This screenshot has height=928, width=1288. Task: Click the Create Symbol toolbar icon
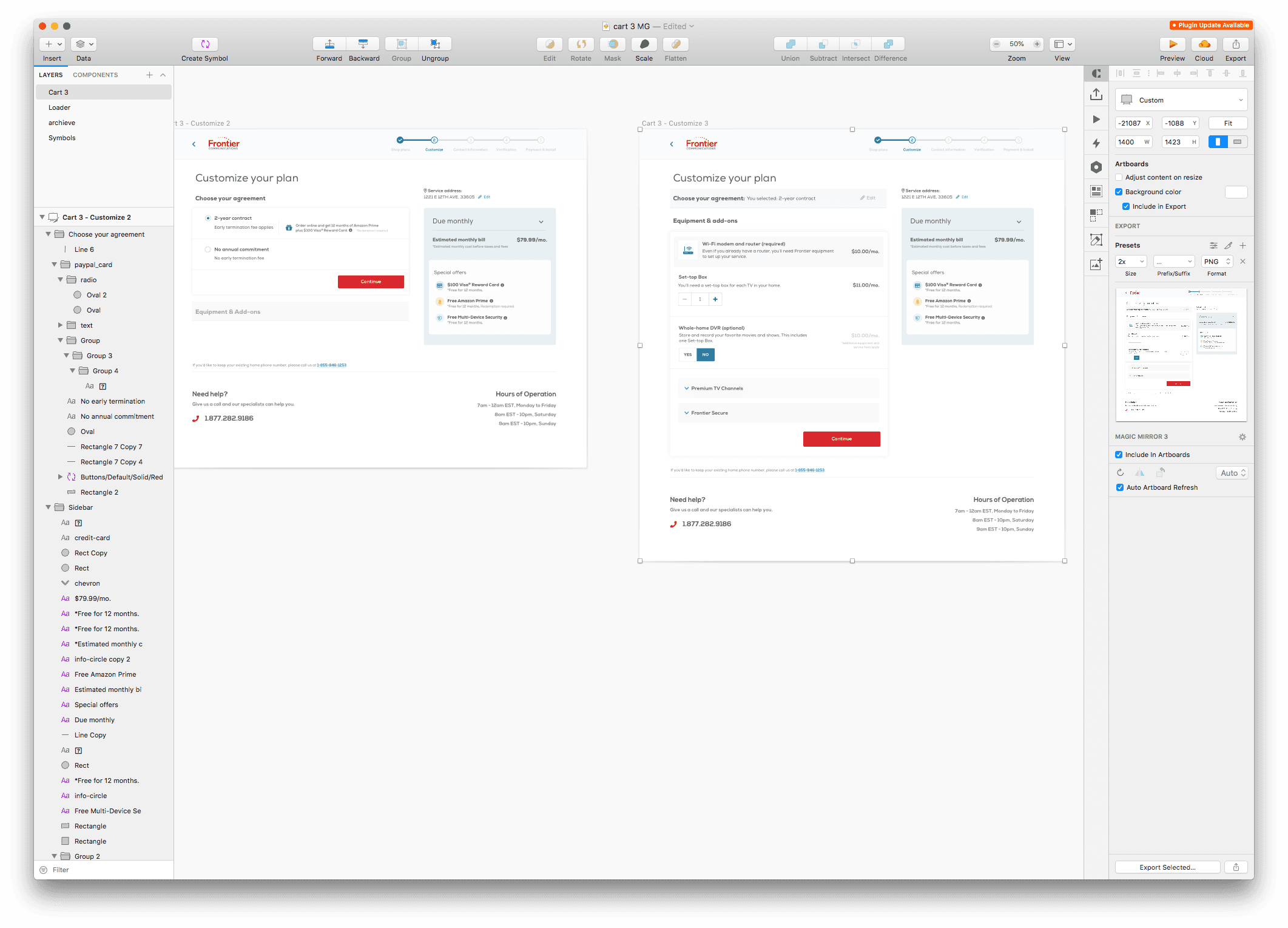(205, 44)
